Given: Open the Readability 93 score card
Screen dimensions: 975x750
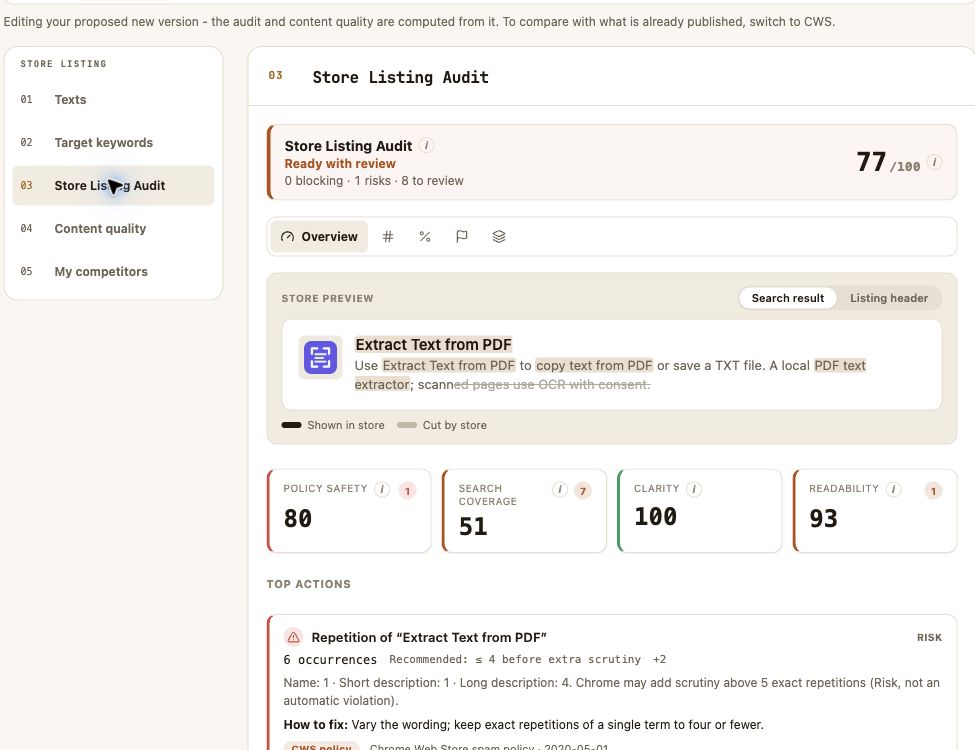Looking at the screenshot, I should click(x=875, y=511).
